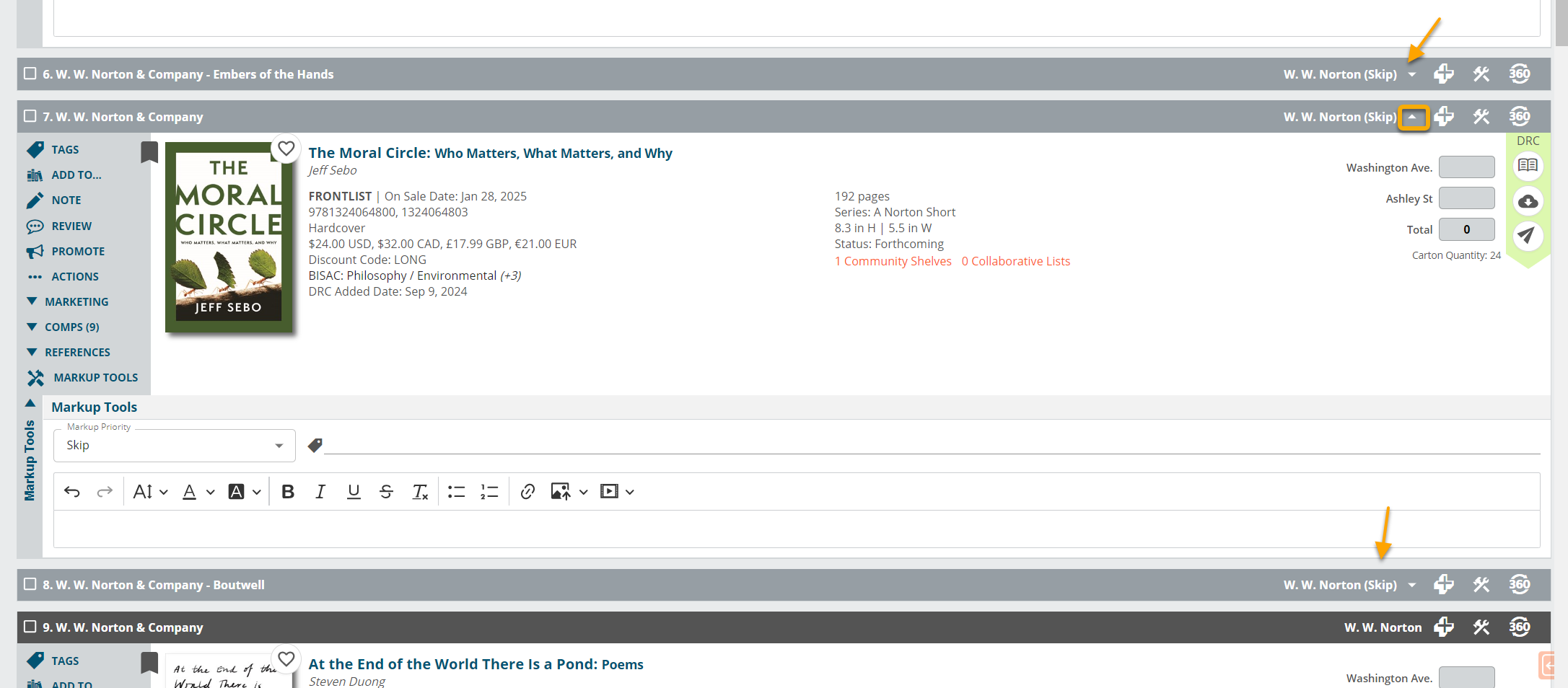
Task: Open NOTE for The Moral Circle
Action: coord(54,200)
